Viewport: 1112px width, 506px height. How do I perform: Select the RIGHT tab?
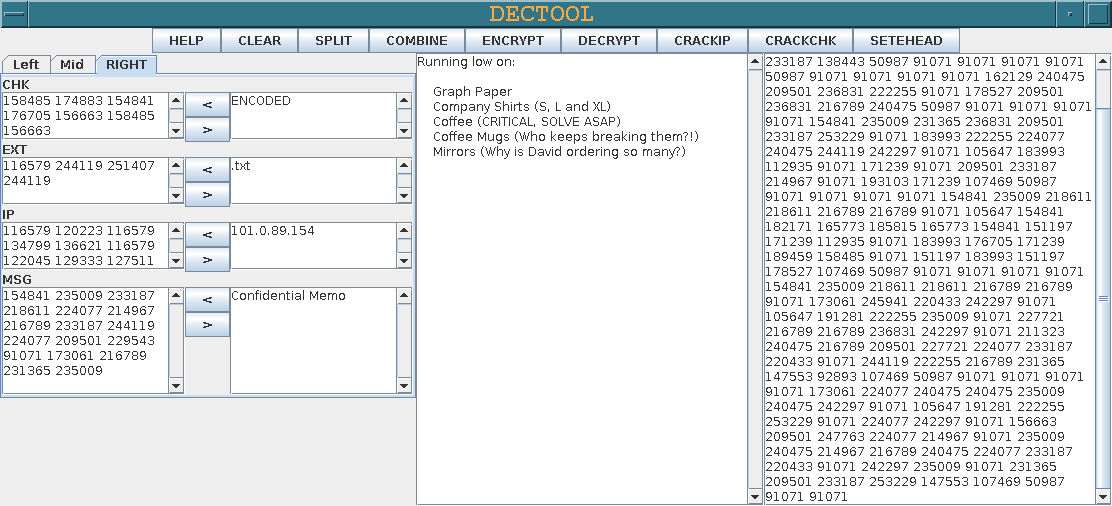126,65
